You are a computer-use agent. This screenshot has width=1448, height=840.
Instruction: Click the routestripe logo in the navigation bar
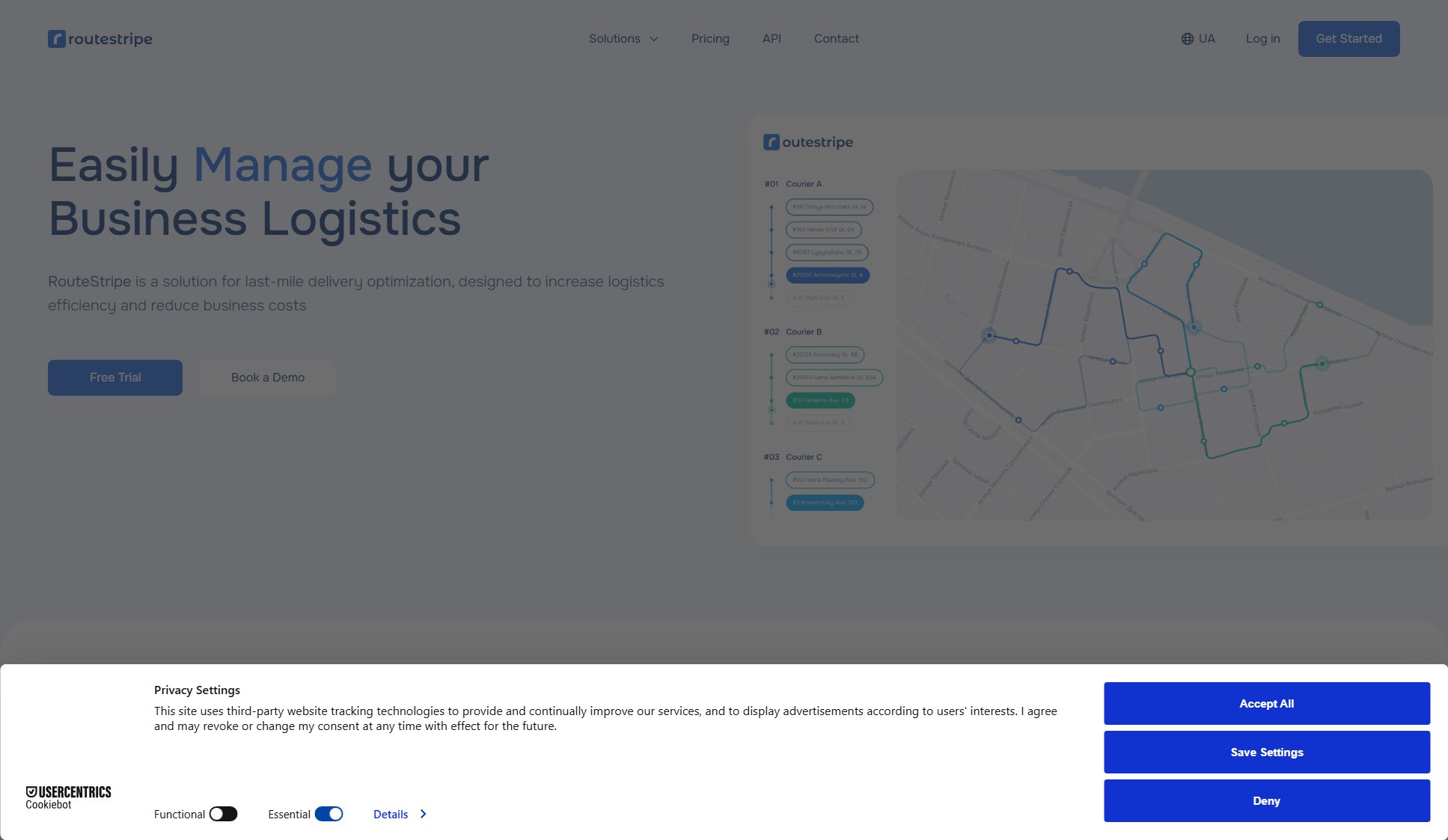pyautogui.click(x=100, y=38)
